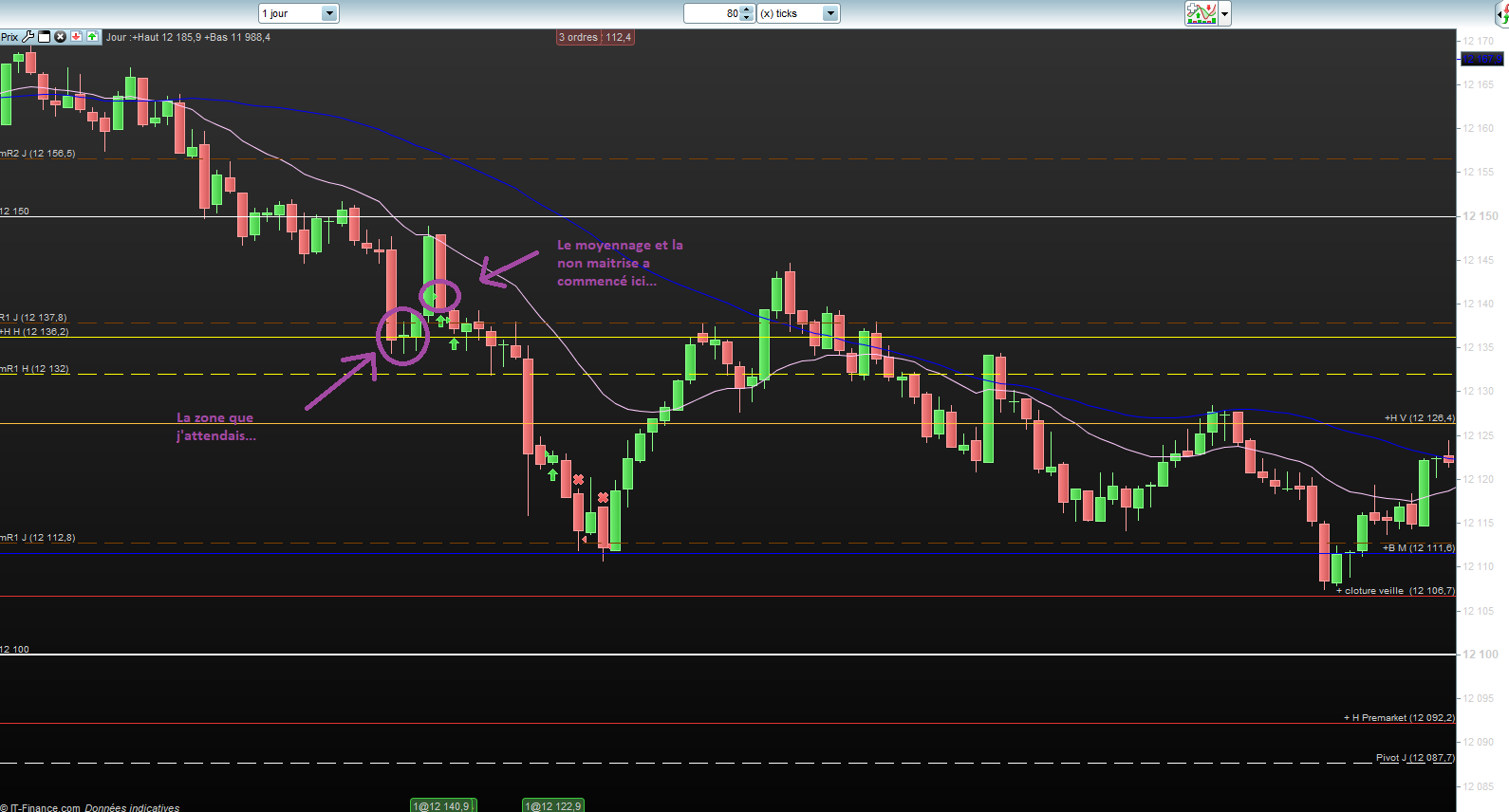This screenshot has height=812, width=1509.
Task: Click the '+ cloture veille (12 106,7)' label
Action: 1395,590
